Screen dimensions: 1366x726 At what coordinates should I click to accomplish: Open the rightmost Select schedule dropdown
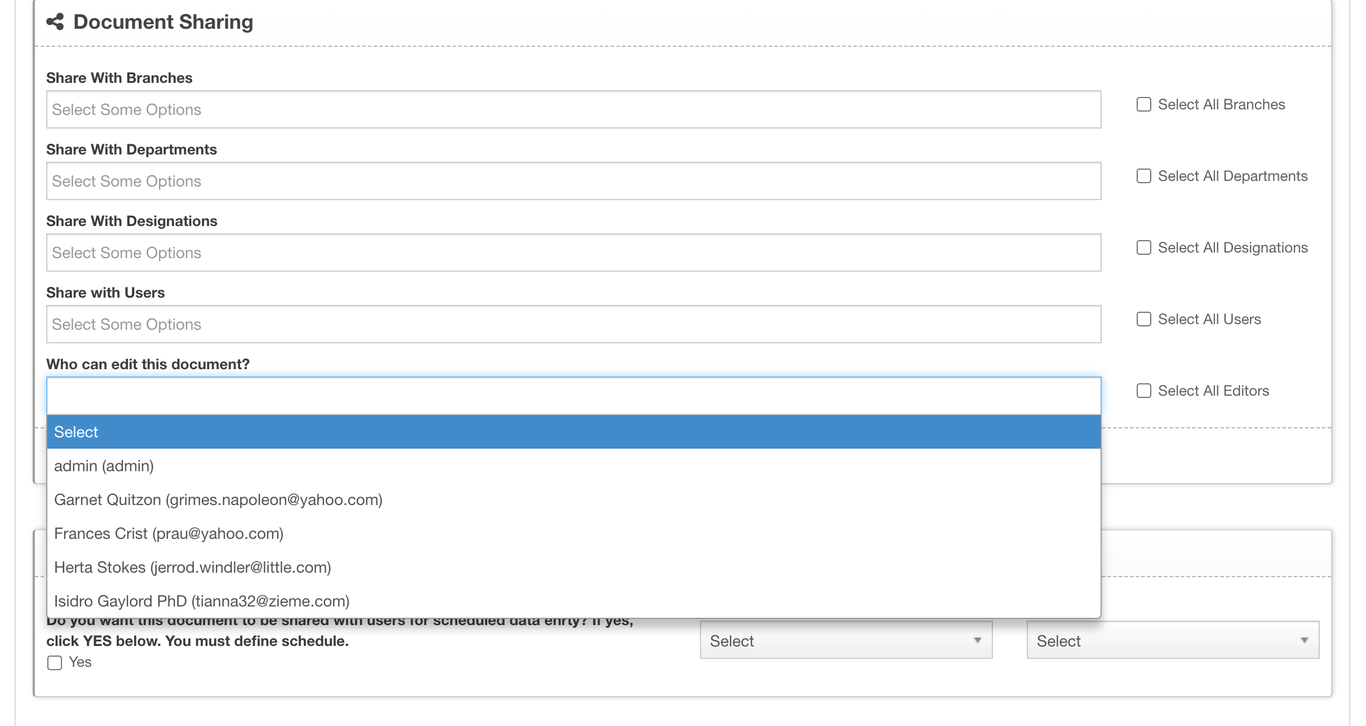[x=1173, y=641]
